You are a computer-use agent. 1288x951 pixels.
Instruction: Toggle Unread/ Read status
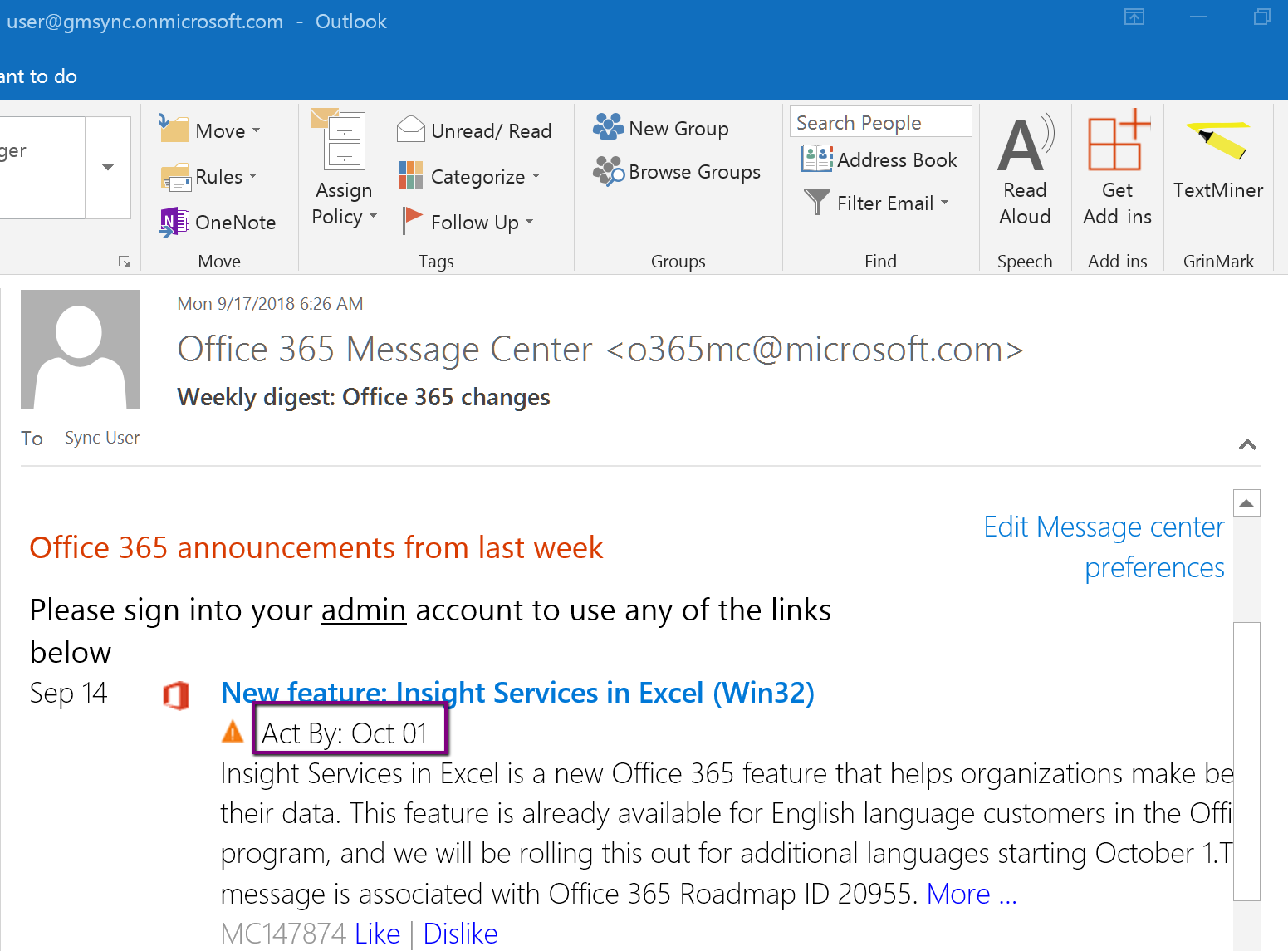(474, 130)
